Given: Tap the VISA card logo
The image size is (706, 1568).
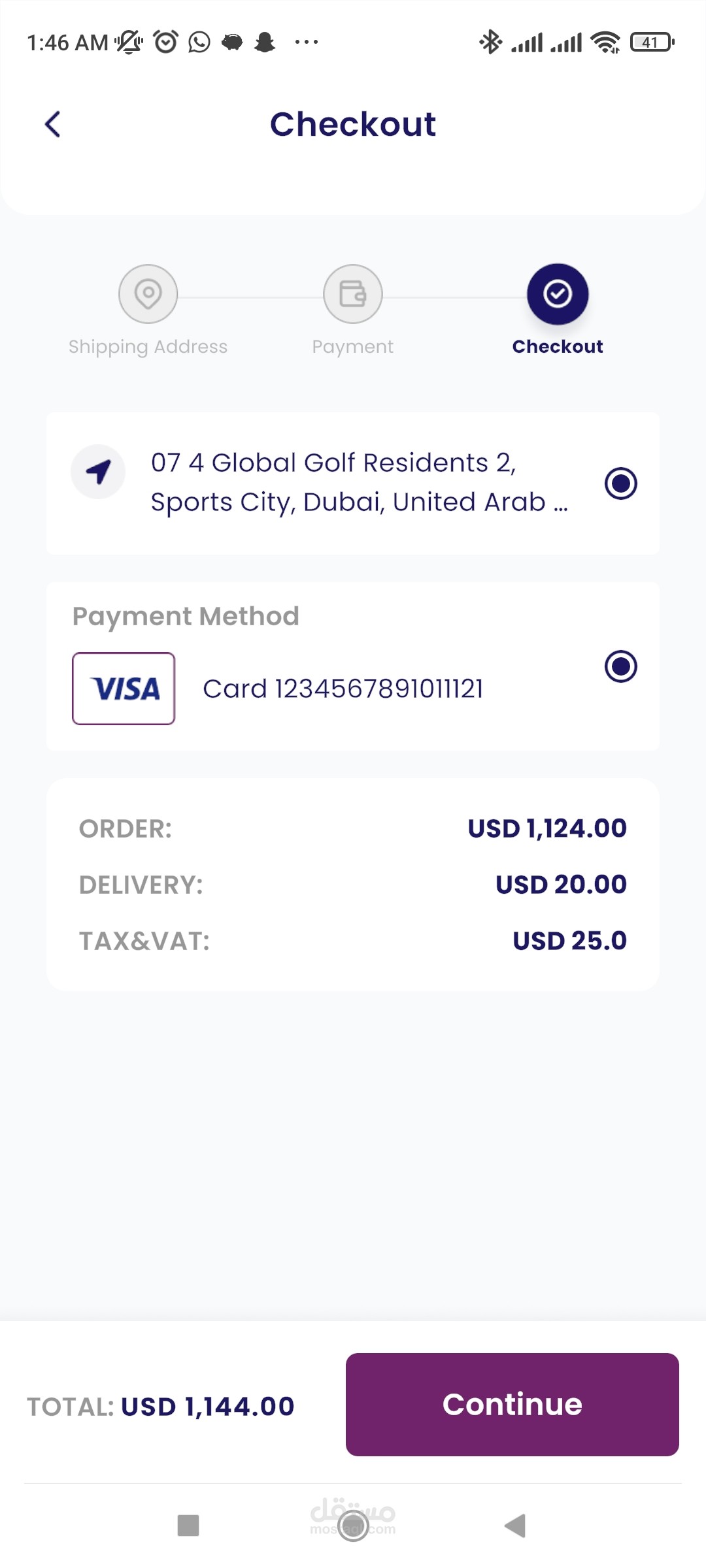Looking at the screenshot, I should point(124,689).
